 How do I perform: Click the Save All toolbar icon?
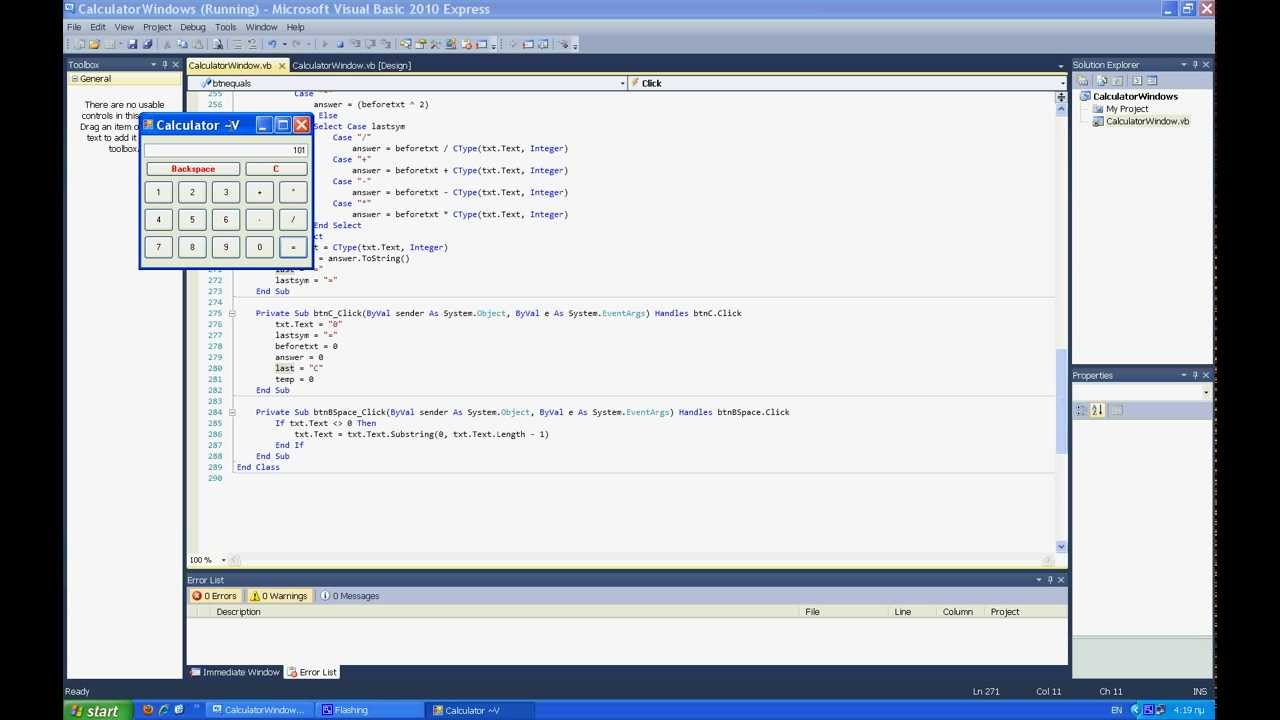point(147,44)
